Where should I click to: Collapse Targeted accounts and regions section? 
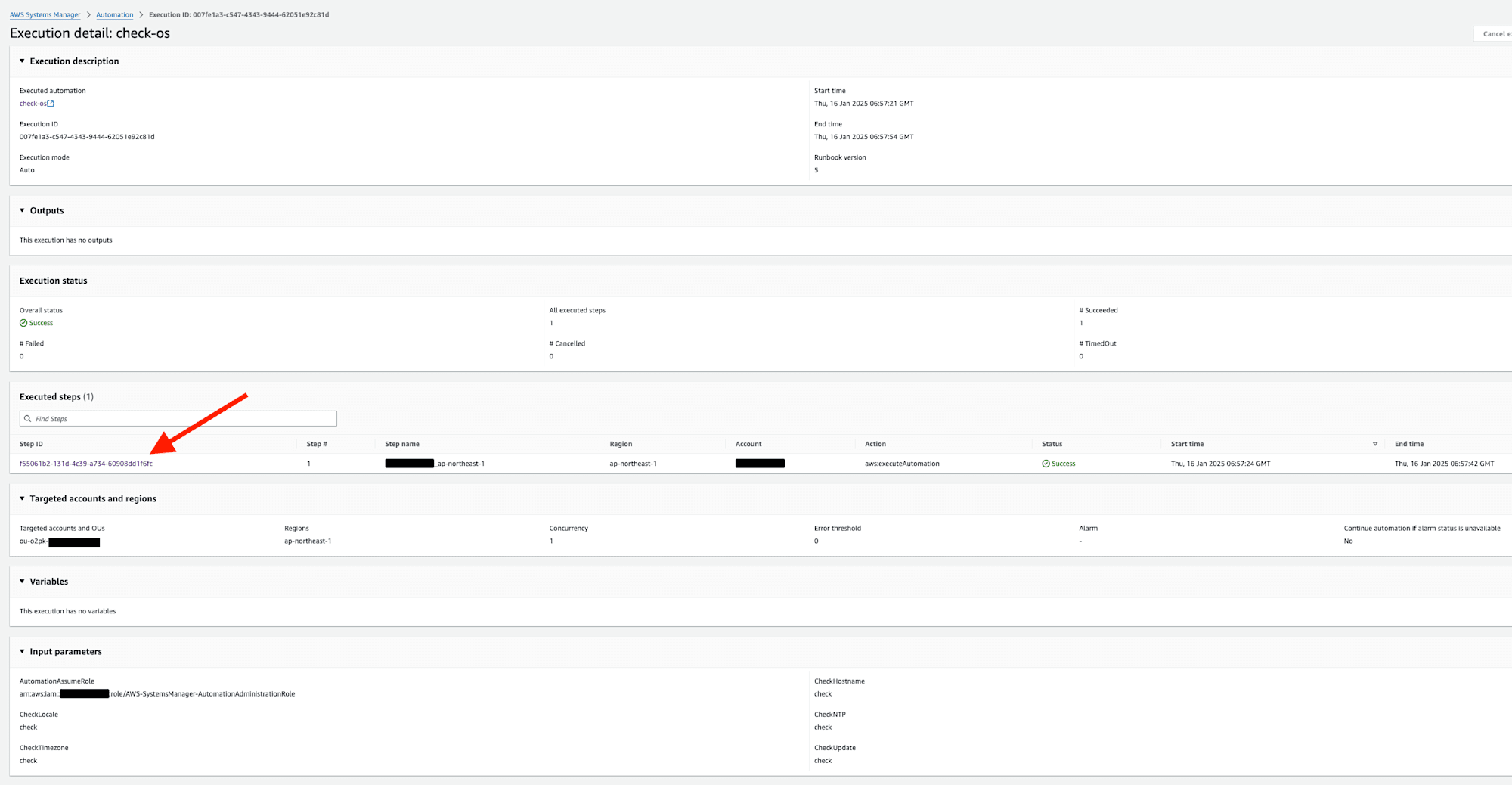coord(22,499)
